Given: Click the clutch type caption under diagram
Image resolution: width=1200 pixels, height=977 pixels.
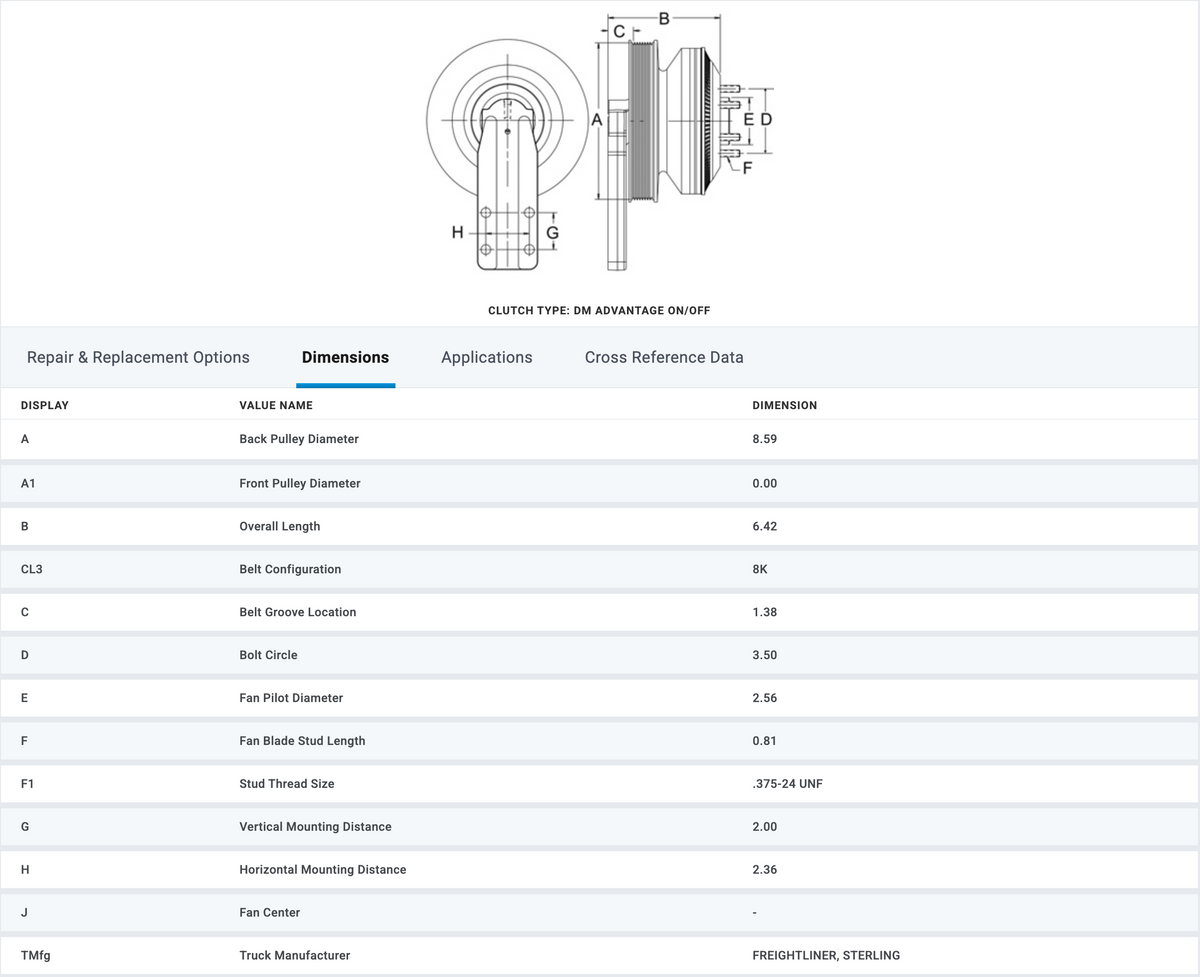Looking at the screenshot, I should coord(599,311).
